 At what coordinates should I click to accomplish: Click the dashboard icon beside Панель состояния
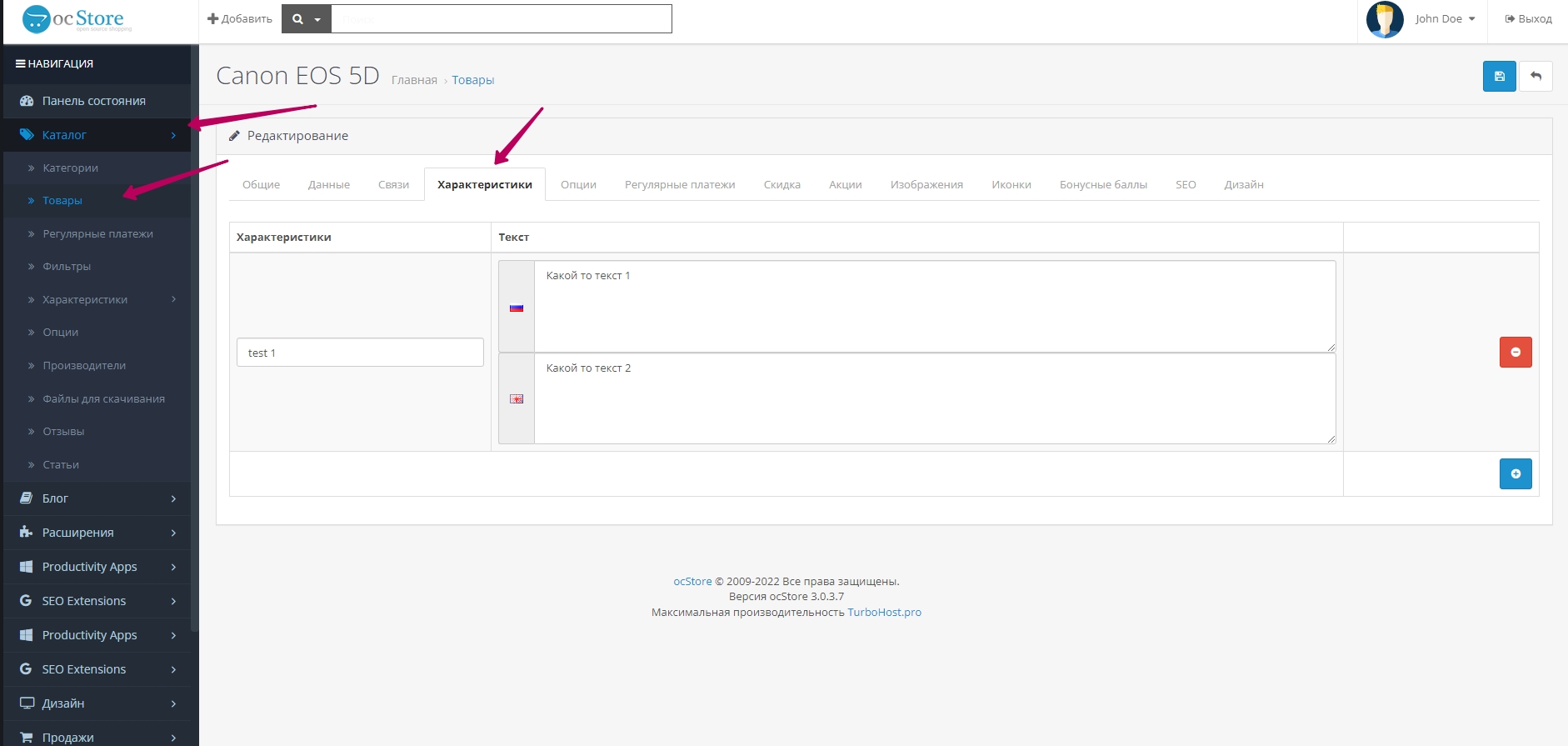[27, 101]
